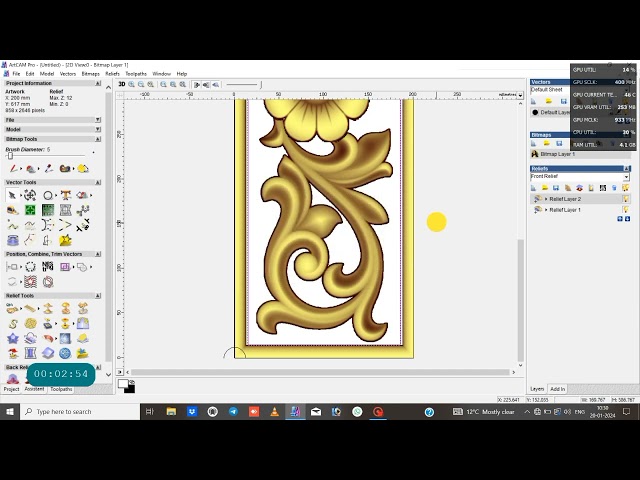Open the Toolpaths menu
The width and height of the screenshot is (640, 480).
pyautogui.click(x=136, y=74)
